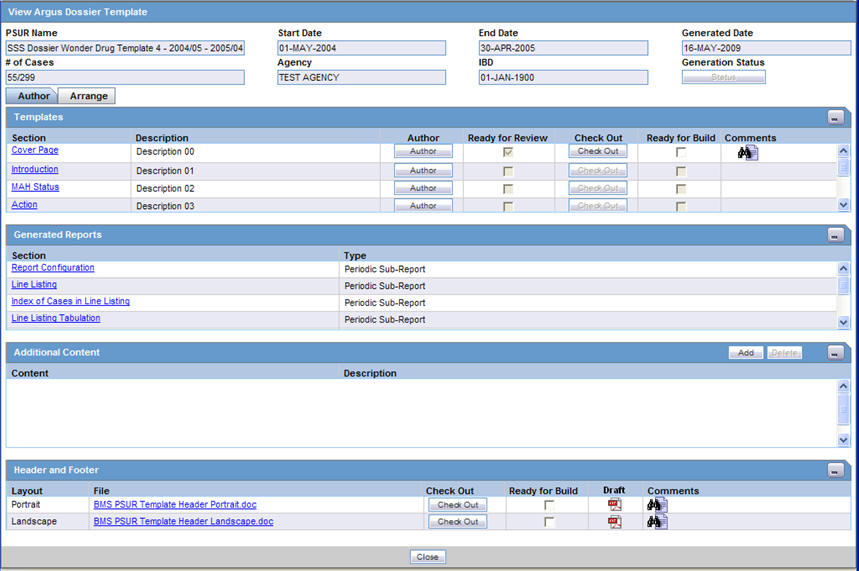Click the Check Out button in the Introduction row
859x571 pixels.
598,170
